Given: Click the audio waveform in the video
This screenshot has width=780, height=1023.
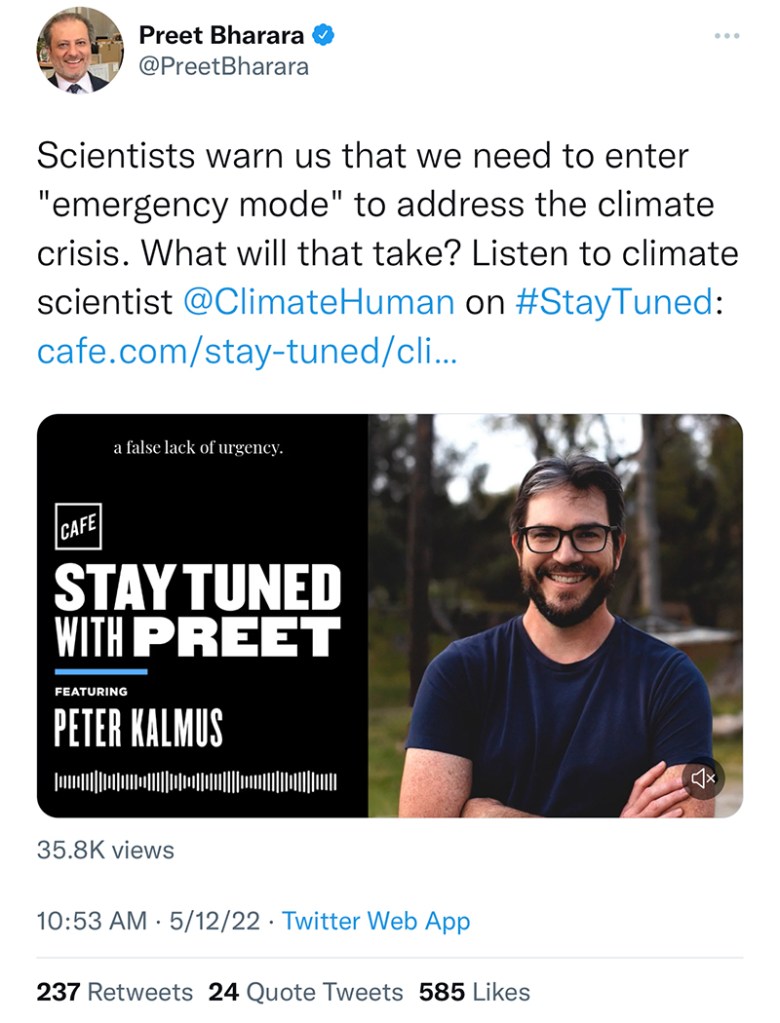Looking at the screenshot, I should (197, 779).
